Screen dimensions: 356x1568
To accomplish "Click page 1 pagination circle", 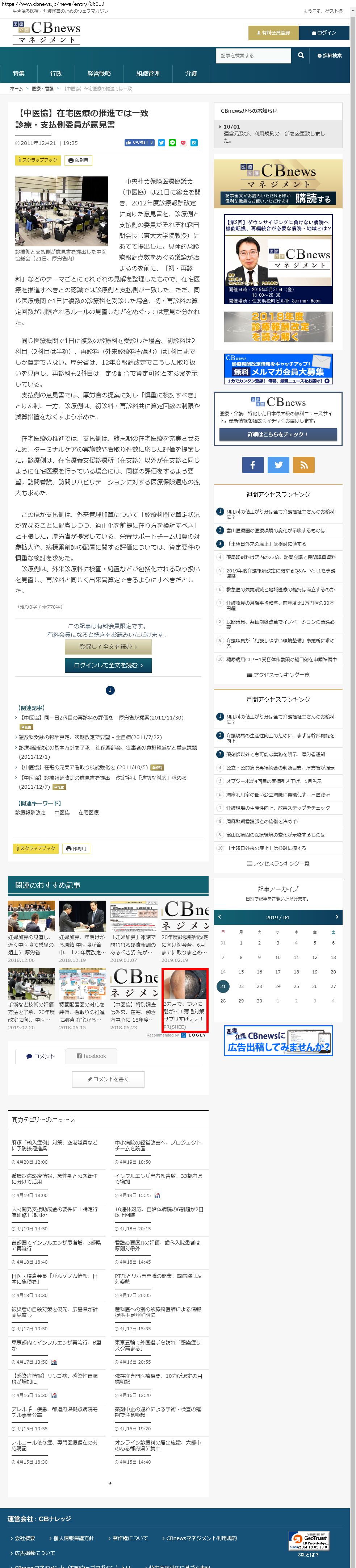I will tap(110, 690).
